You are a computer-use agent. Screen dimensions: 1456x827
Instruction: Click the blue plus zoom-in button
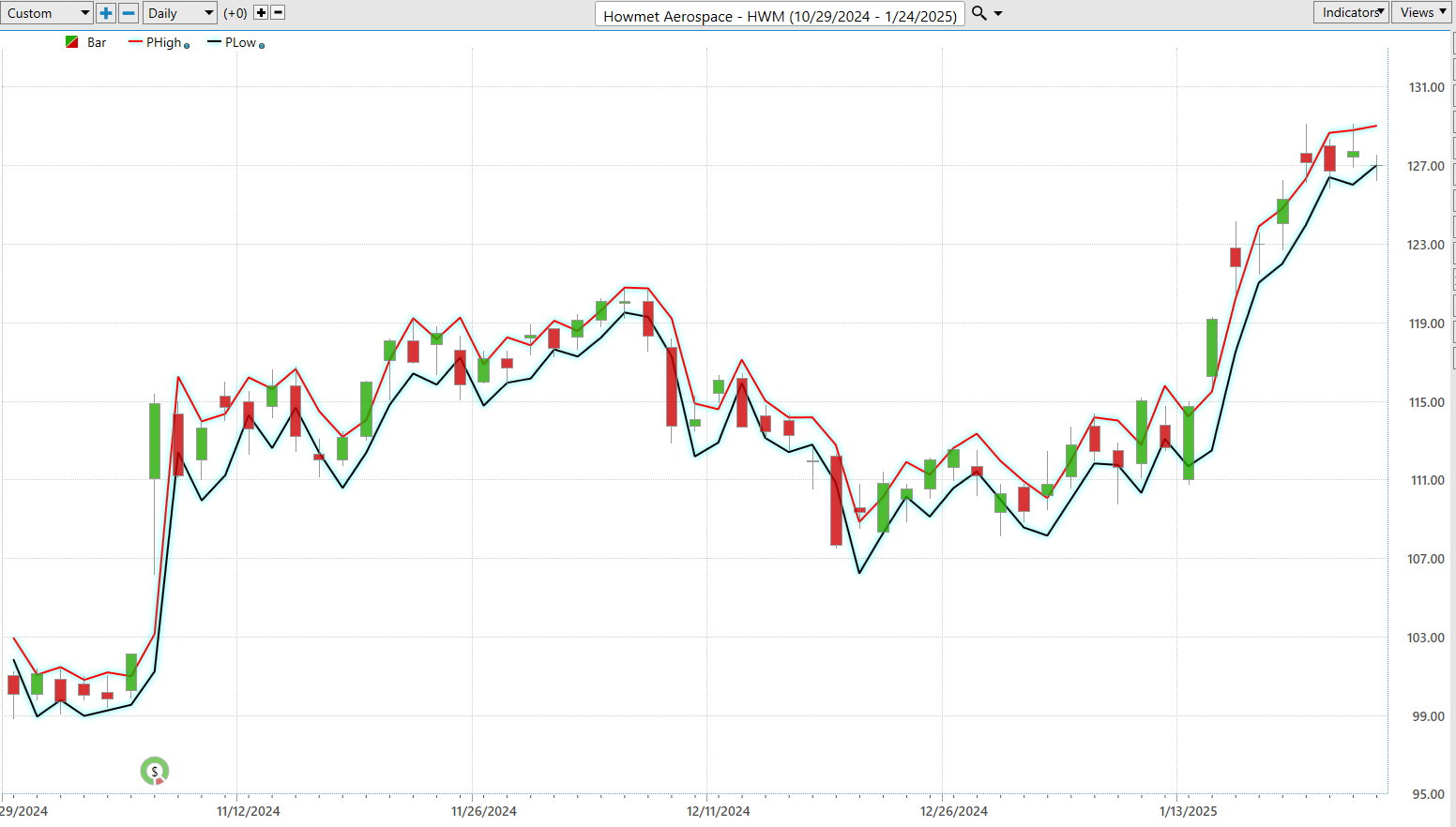coord(106,13)
